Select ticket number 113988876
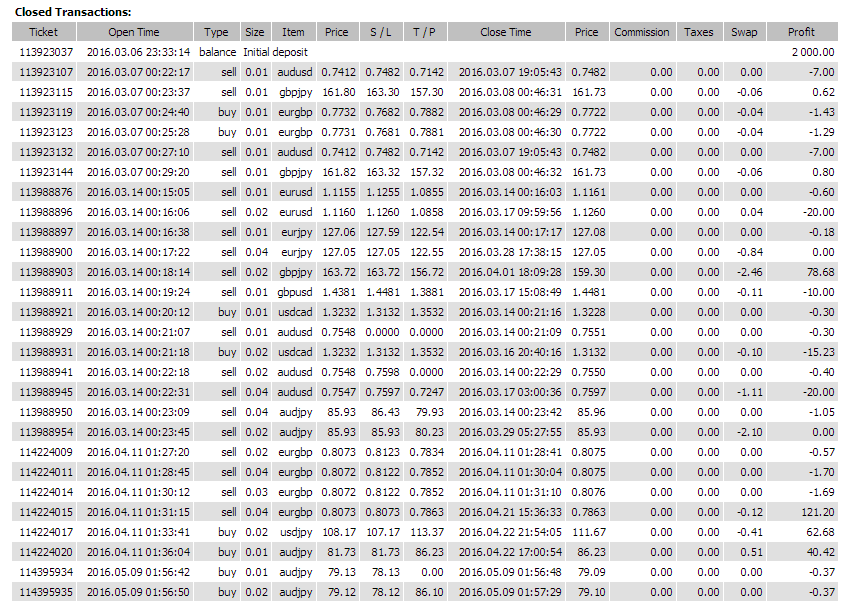This screenshot has width=847, height=603. click(x=46, y=192)
